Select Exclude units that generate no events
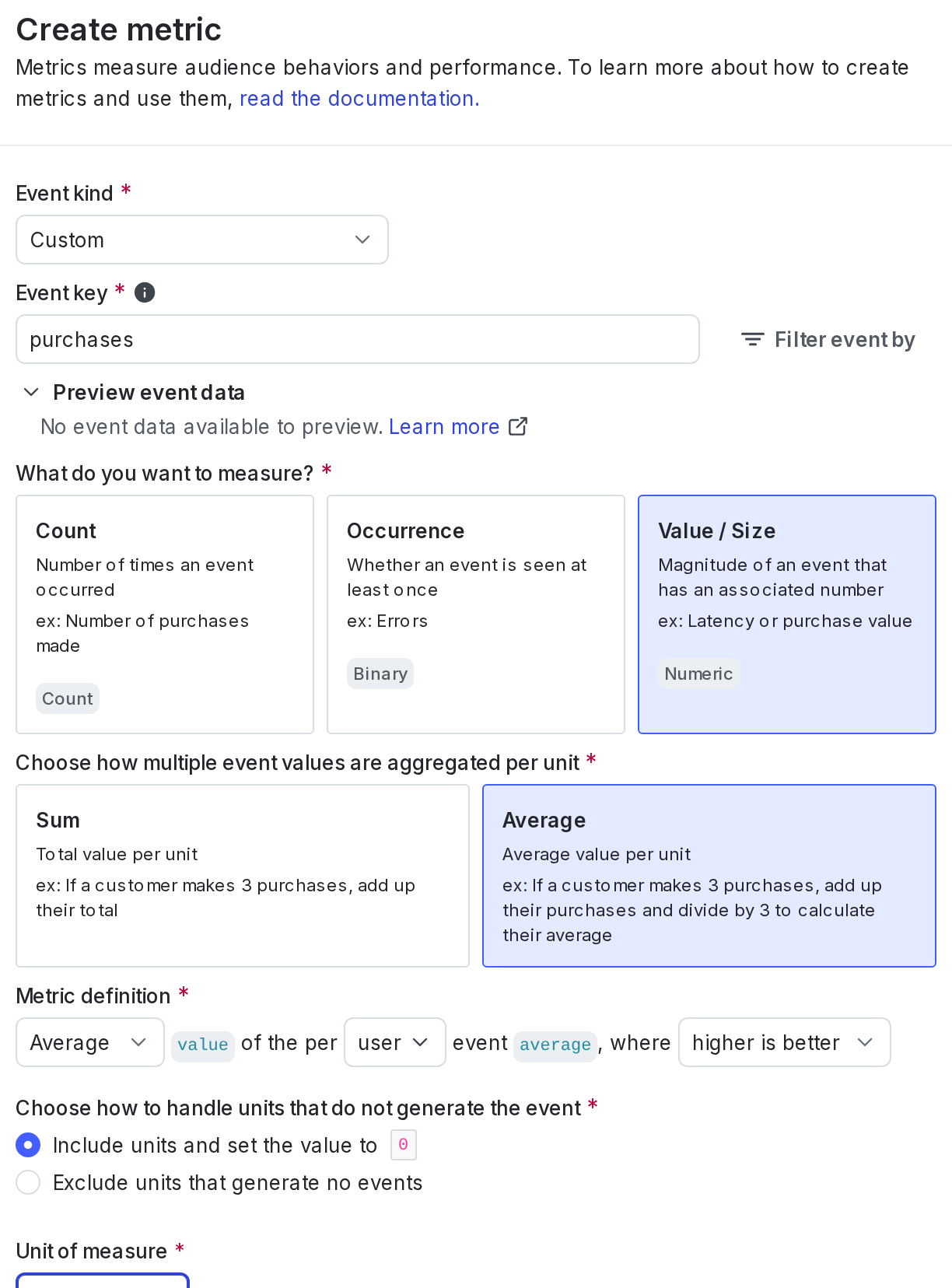The height and width of the screenshot is (1288, 952). 28,1182
